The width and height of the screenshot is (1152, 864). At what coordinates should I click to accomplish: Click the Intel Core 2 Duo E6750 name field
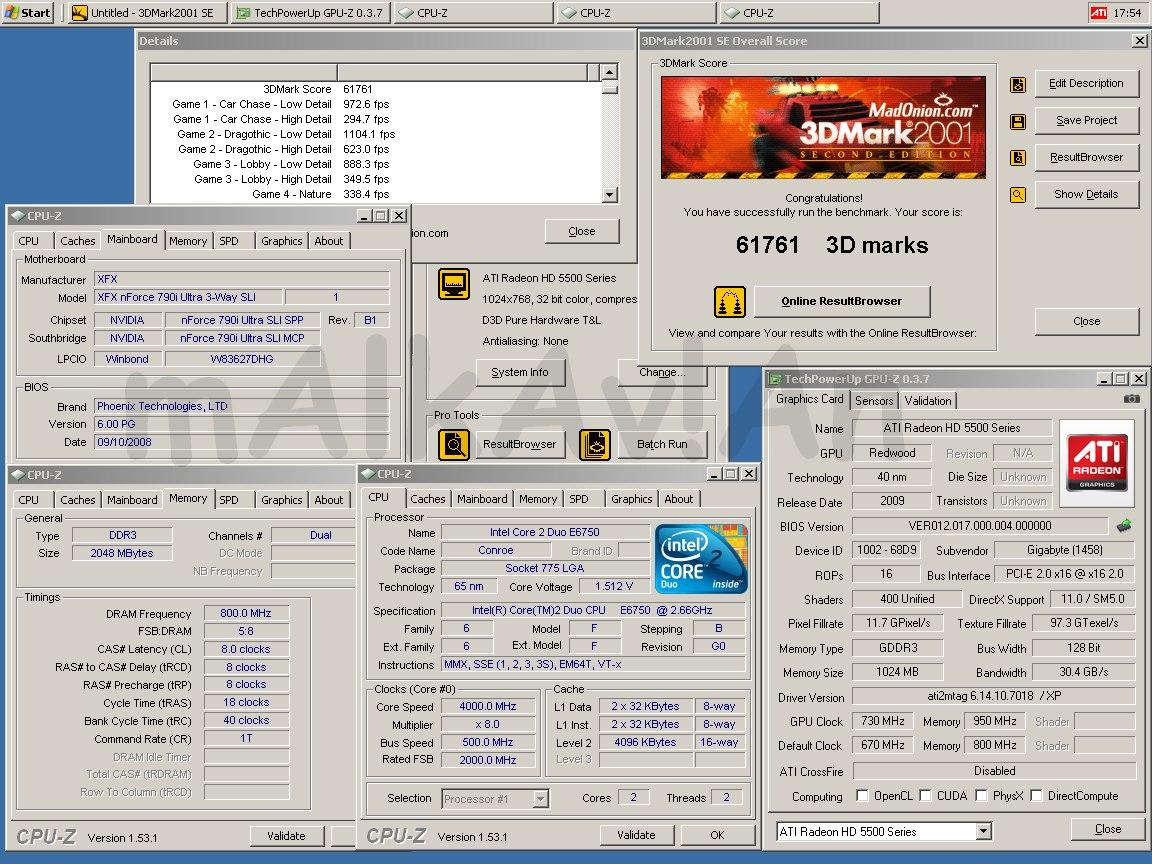coord(545,533)
